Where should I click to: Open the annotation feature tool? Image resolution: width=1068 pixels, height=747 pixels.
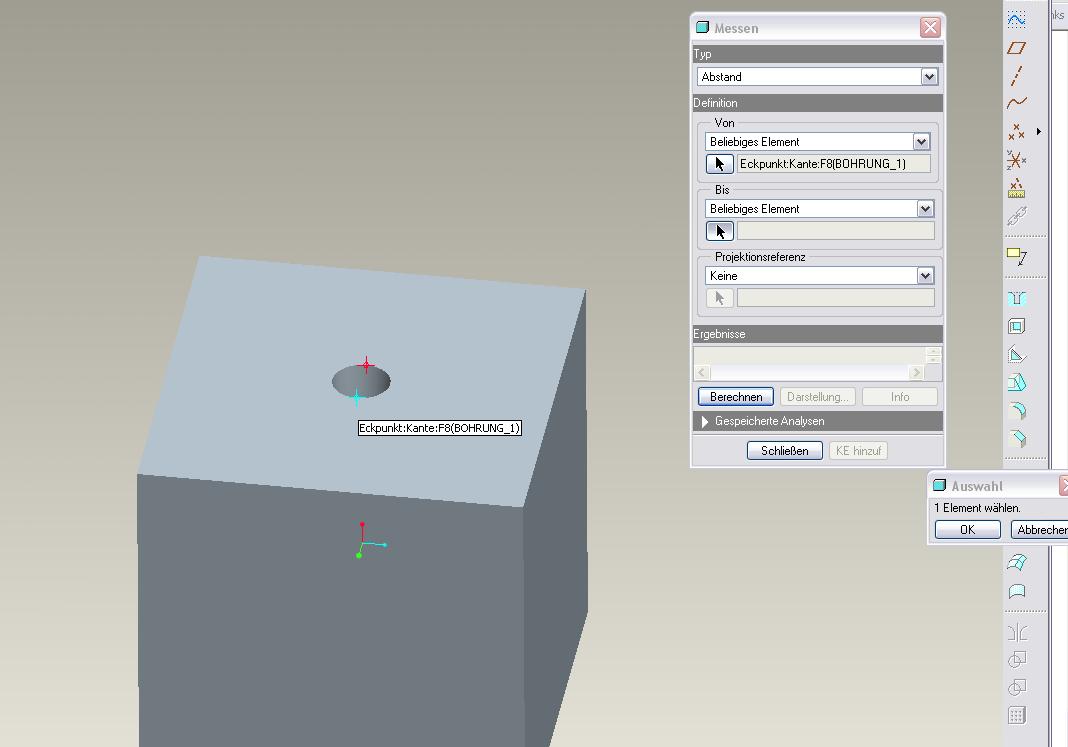coord(1016,256)
